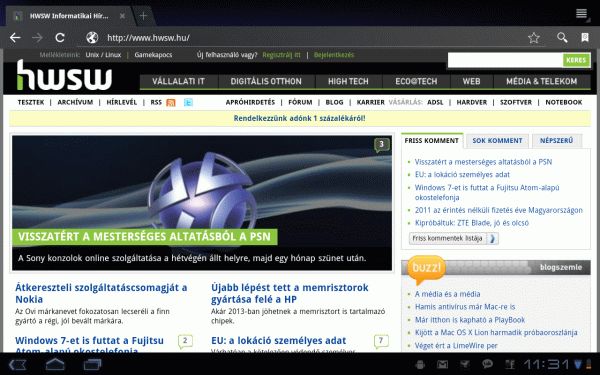
Task: Open the Twitter icon next to RSS
Action: pos(188,103)
